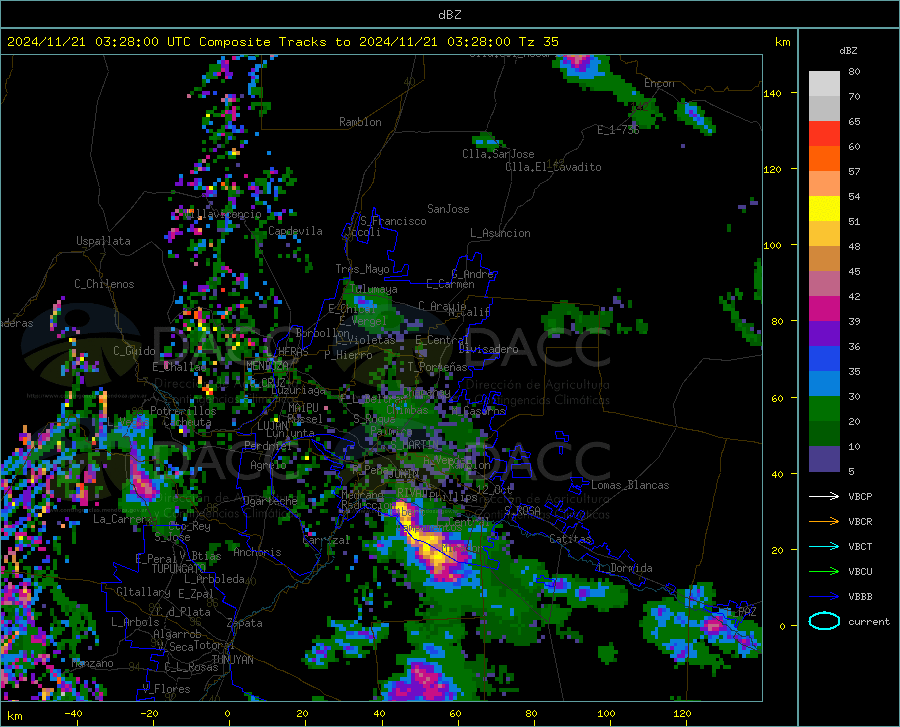Click the 'Gltallary' place label
900x727 pixels.
pos(143,592)
